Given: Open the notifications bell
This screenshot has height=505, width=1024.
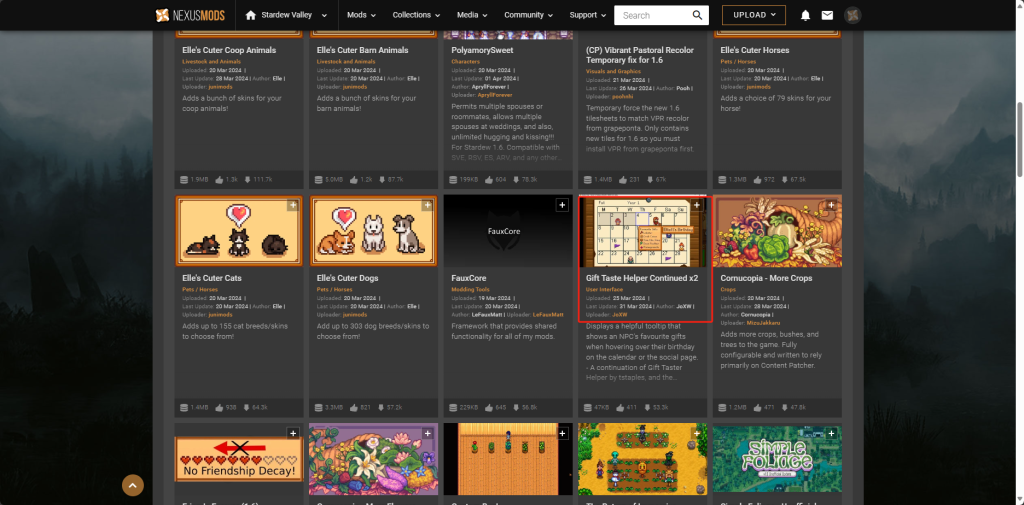Looking at the screenshot, I should pyautogui.click(x=806, y=15).
